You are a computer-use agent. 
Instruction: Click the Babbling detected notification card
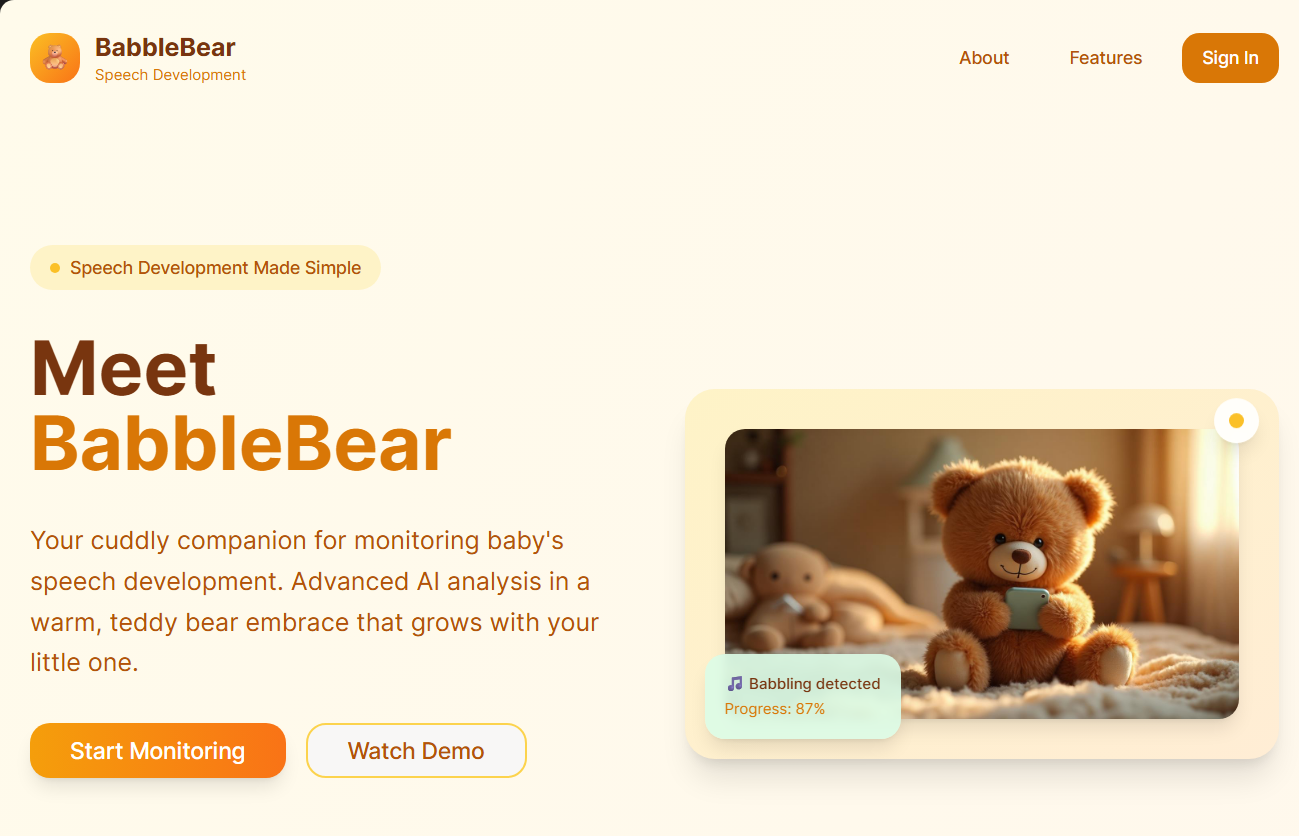click(803, 697)
